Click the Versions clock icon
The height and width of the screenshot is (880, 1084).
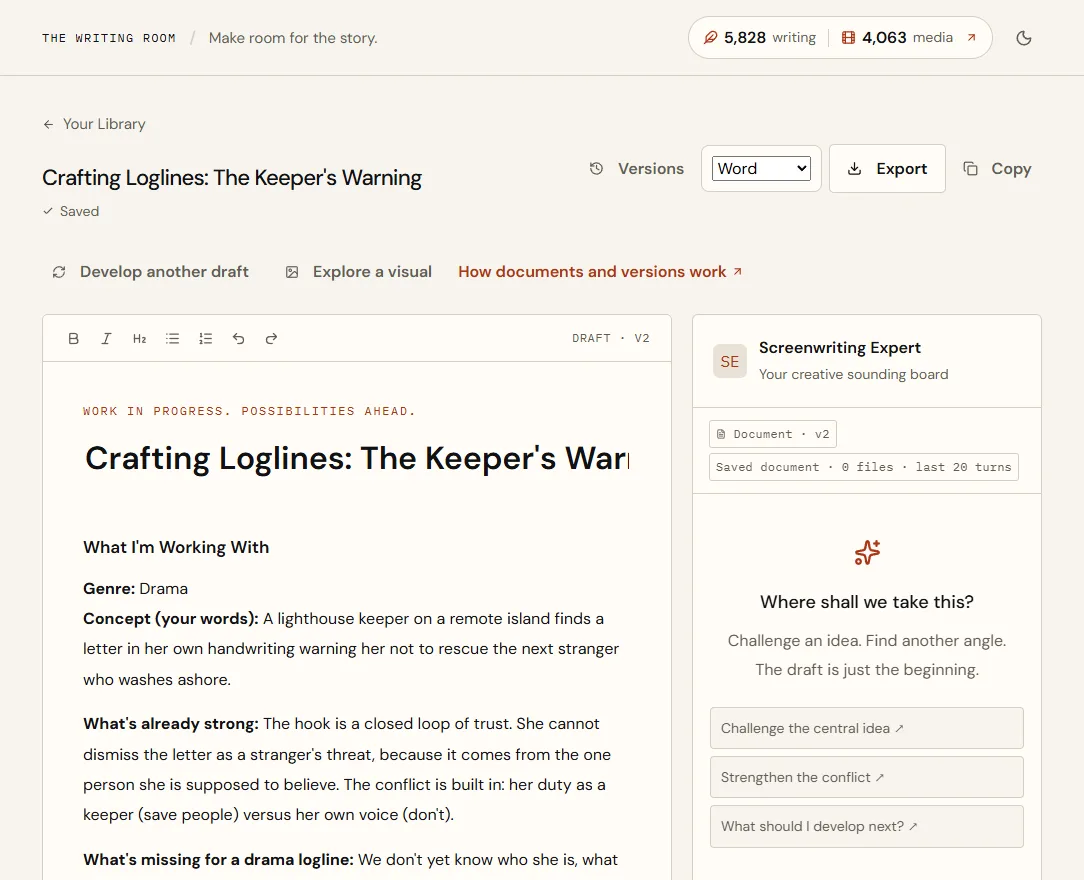click(x=597, y=169)
